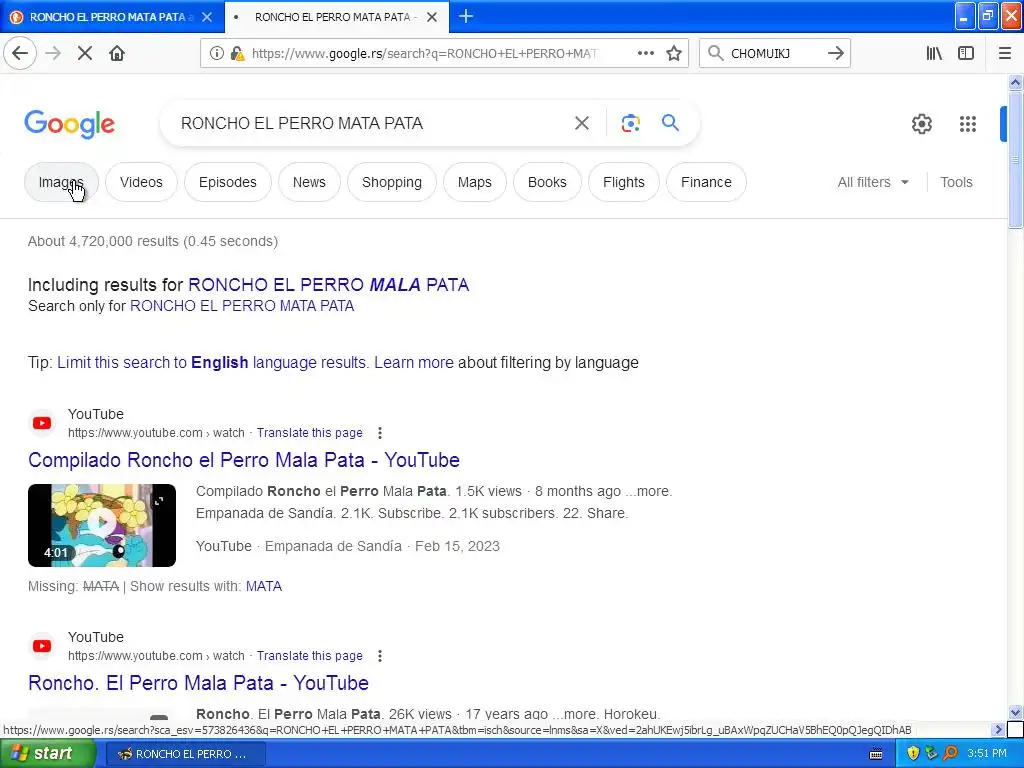
Task: Search only for RONCHO EL PERRO MATA PATA
Action: point(242,306)
